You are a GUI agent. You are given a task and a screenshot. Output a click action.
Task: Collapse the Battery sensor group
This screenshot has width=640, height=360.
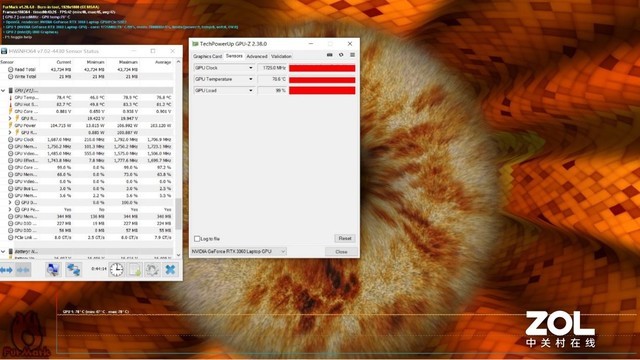click(x=3, y=251)
